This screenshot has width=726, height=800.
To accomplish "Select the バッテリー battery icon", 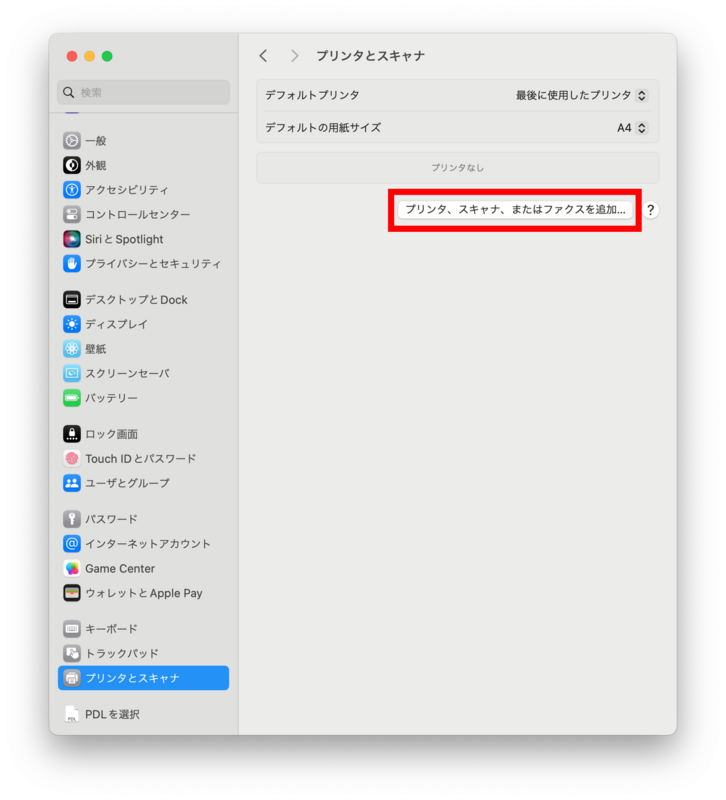I will (x=72, y=397).
